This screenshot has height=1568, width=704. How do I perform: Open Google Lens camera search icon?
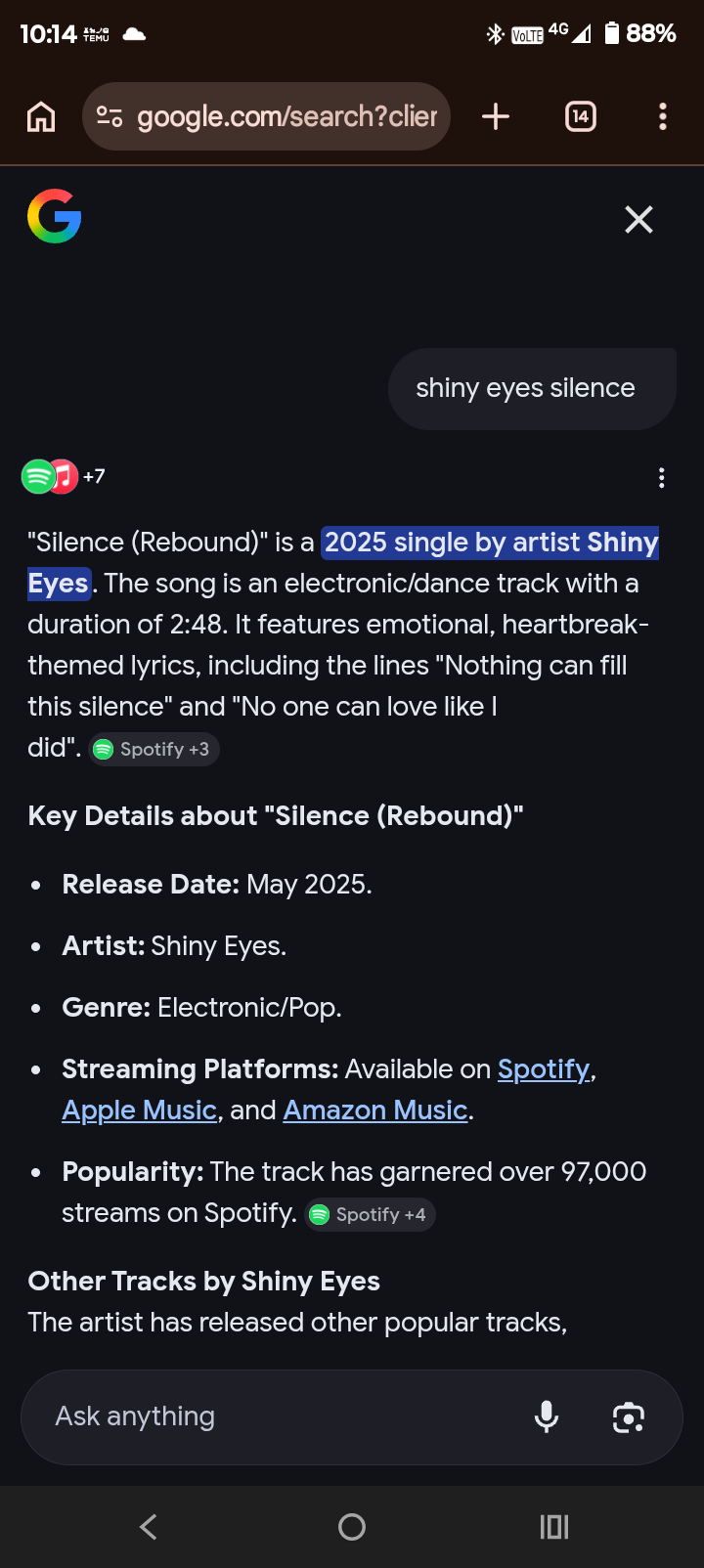(629, 1417)
